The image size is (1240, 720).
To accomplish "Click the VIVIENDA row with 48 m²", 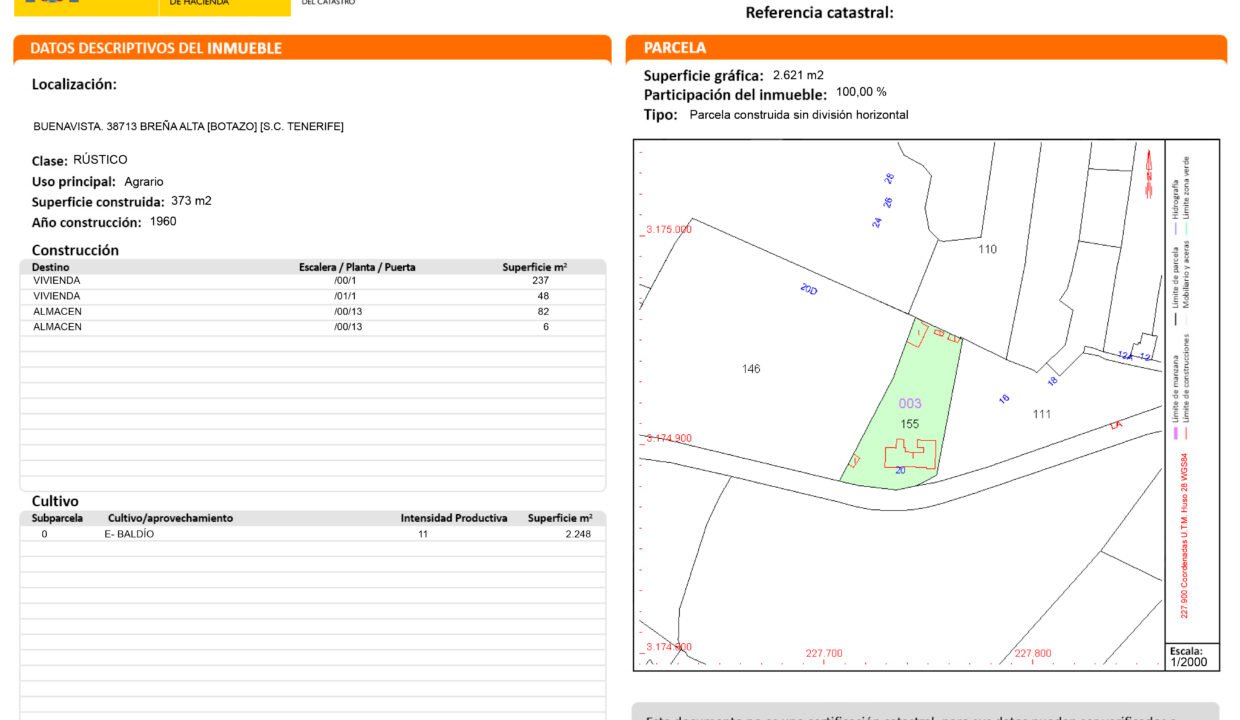I will pos(313,296).
